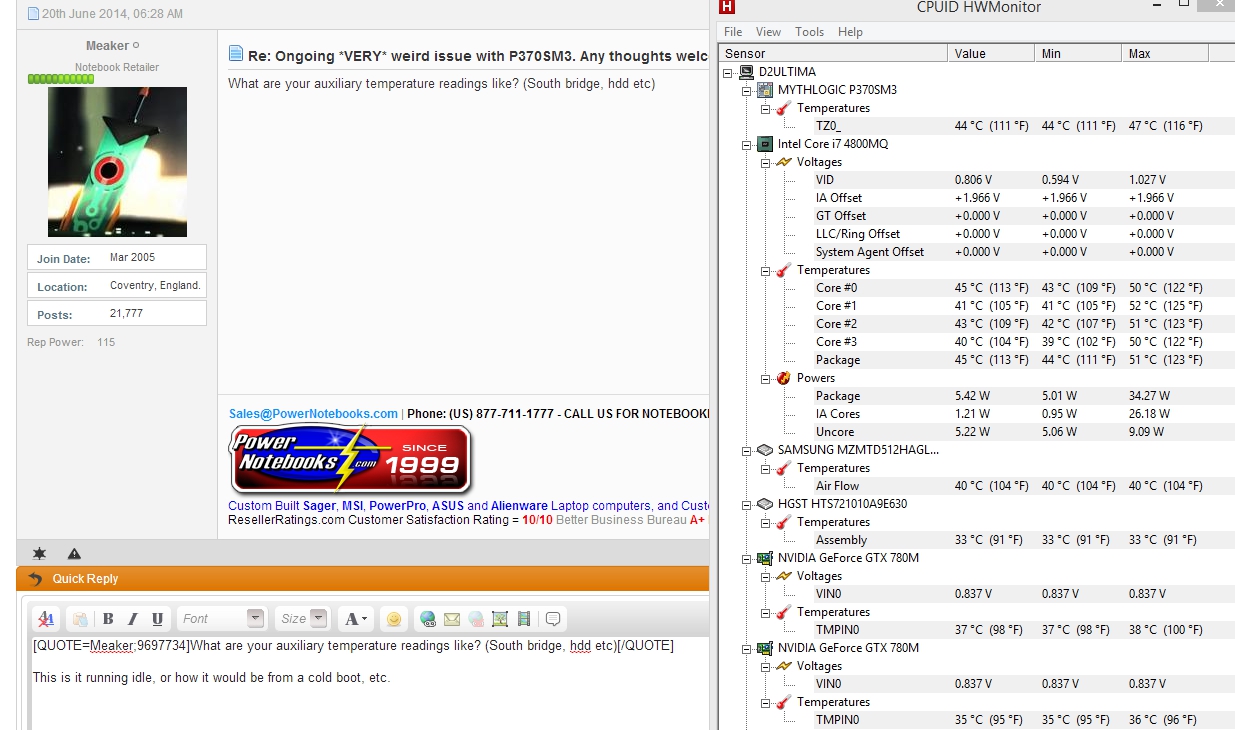Collapse the HGST HTS721010A9E630 node
Viewport: 1235px width, 730px height.
pyautogui.click(x=747, y=504)
